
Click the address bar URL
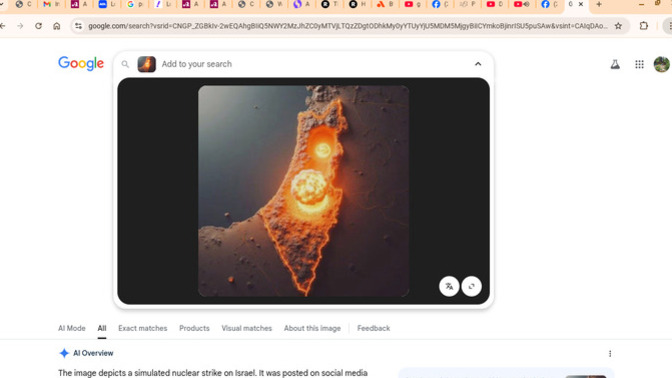tap(348, 26)
